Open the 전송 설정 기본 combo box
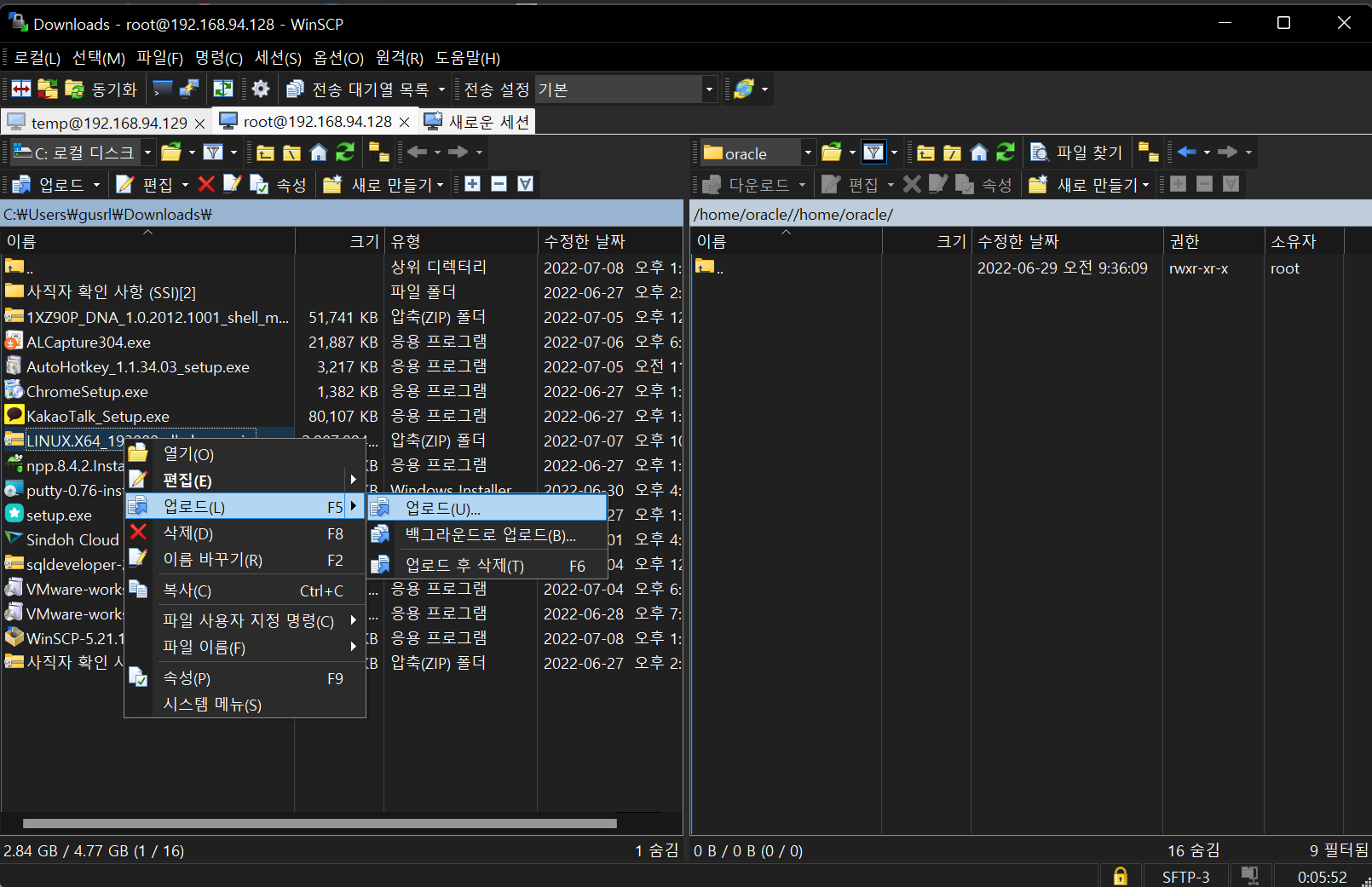Image resolution: width=1372 pixels, height=887 pixels. click(625, 89)
